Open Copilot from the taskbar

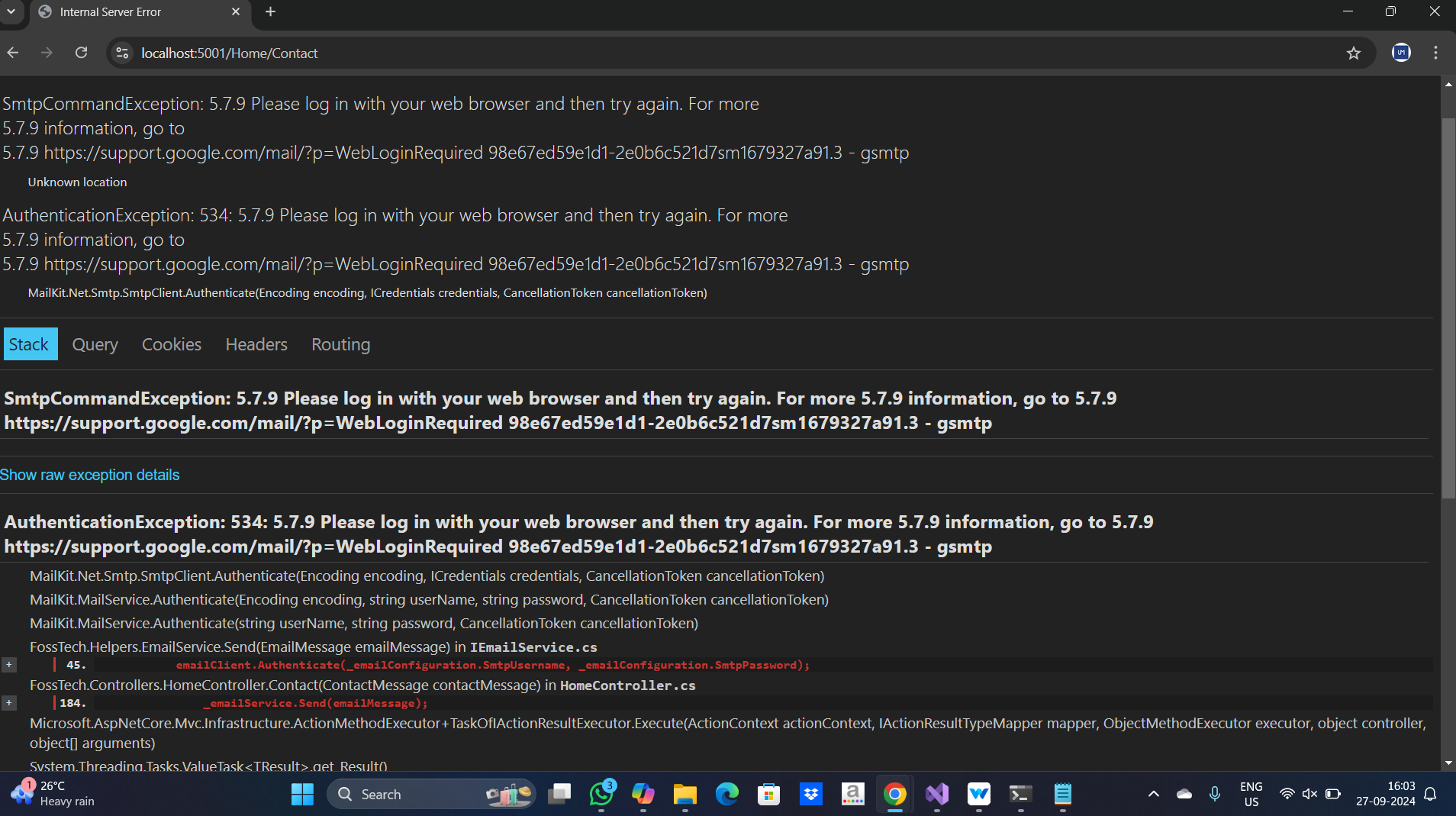643,795
